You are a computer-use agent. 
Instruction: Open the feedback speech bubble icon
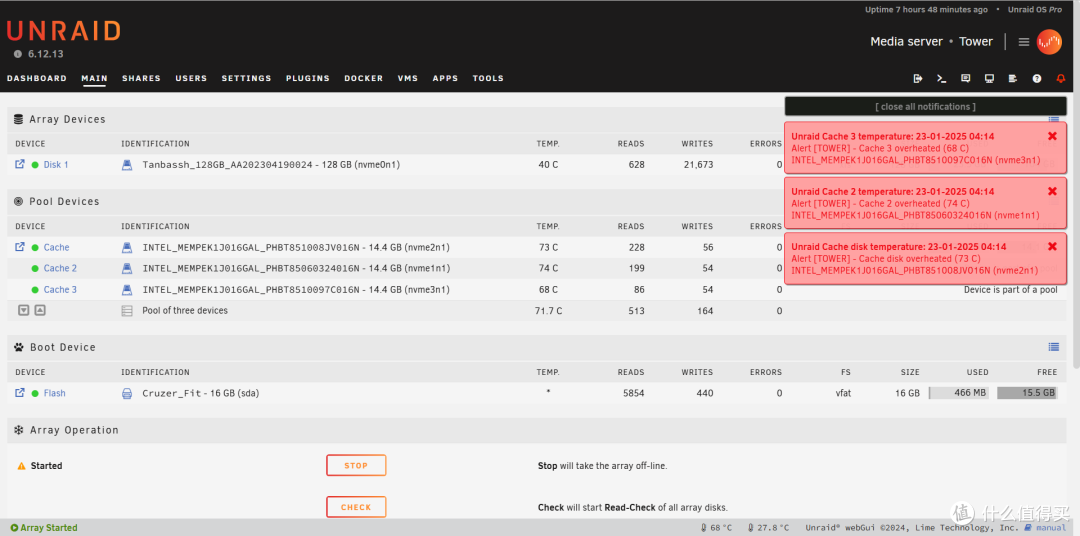click(x=965, y=78)
